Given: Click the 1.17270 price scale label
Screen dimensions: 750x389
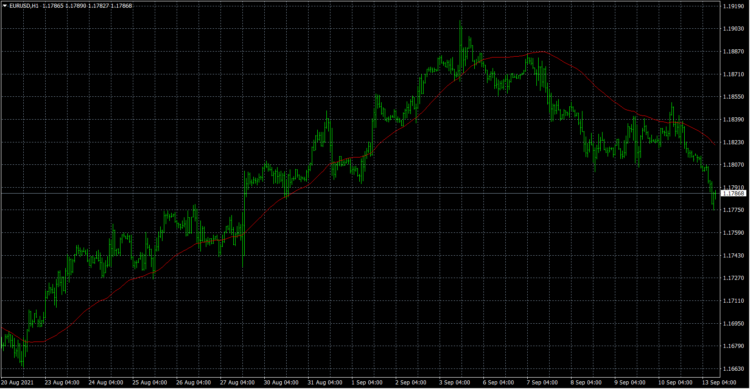Looking at the screenshot, I should click(x=733, y=278).
